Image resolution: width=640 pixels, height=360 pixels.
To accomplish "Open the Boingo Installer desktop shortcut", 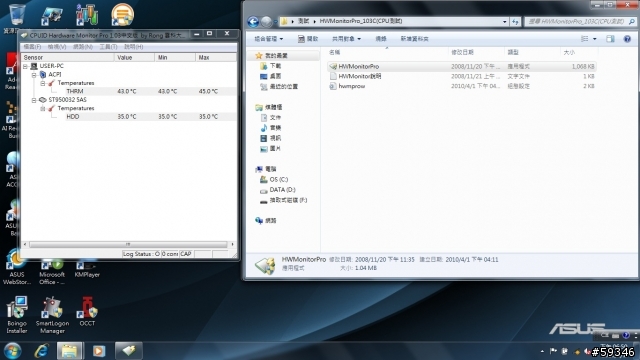I will (17, 316).
